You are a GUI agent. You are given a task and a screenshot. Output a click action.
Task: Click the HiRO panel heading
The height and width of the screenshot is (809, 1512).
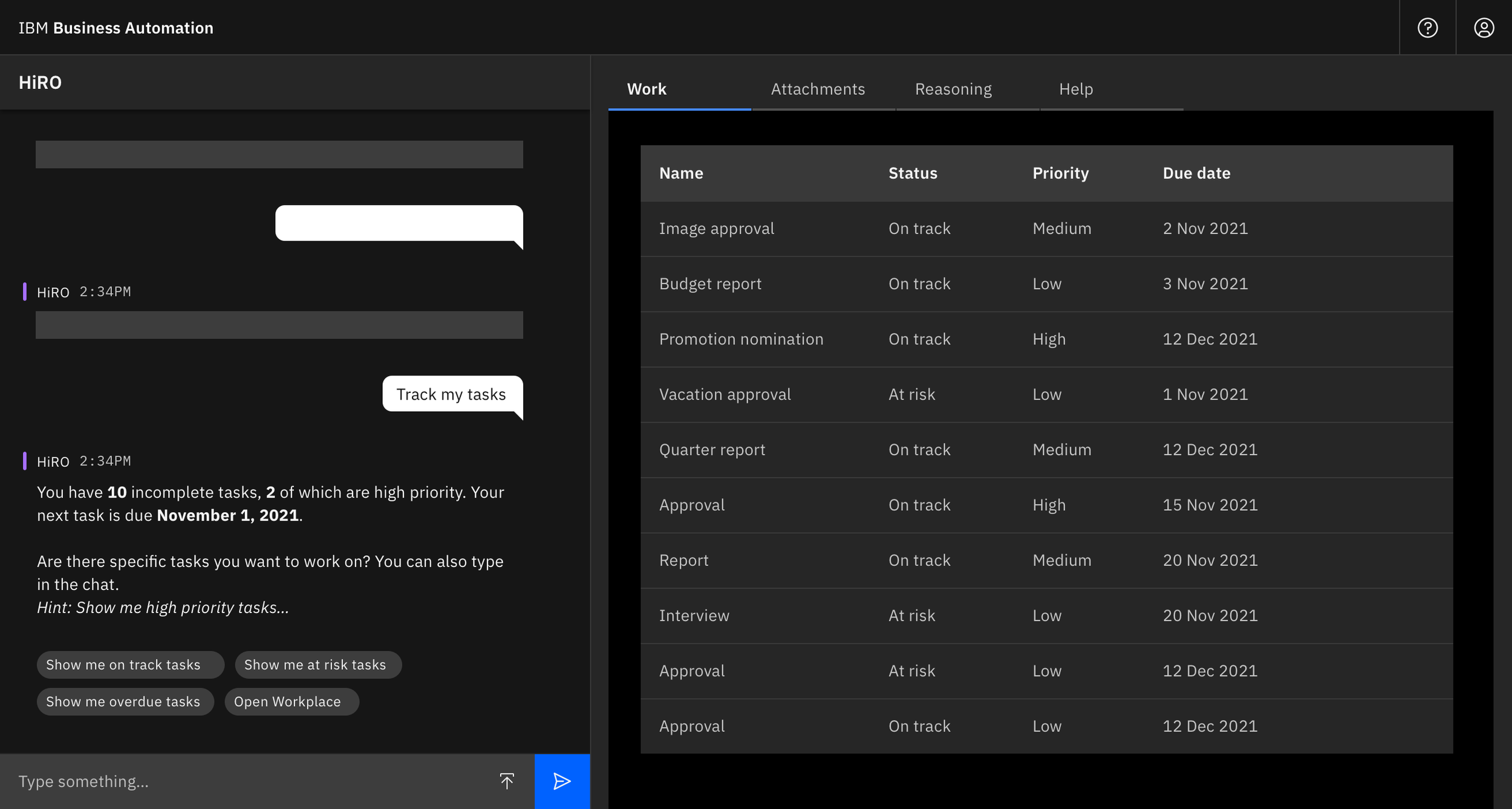click(x=40, y=82)
